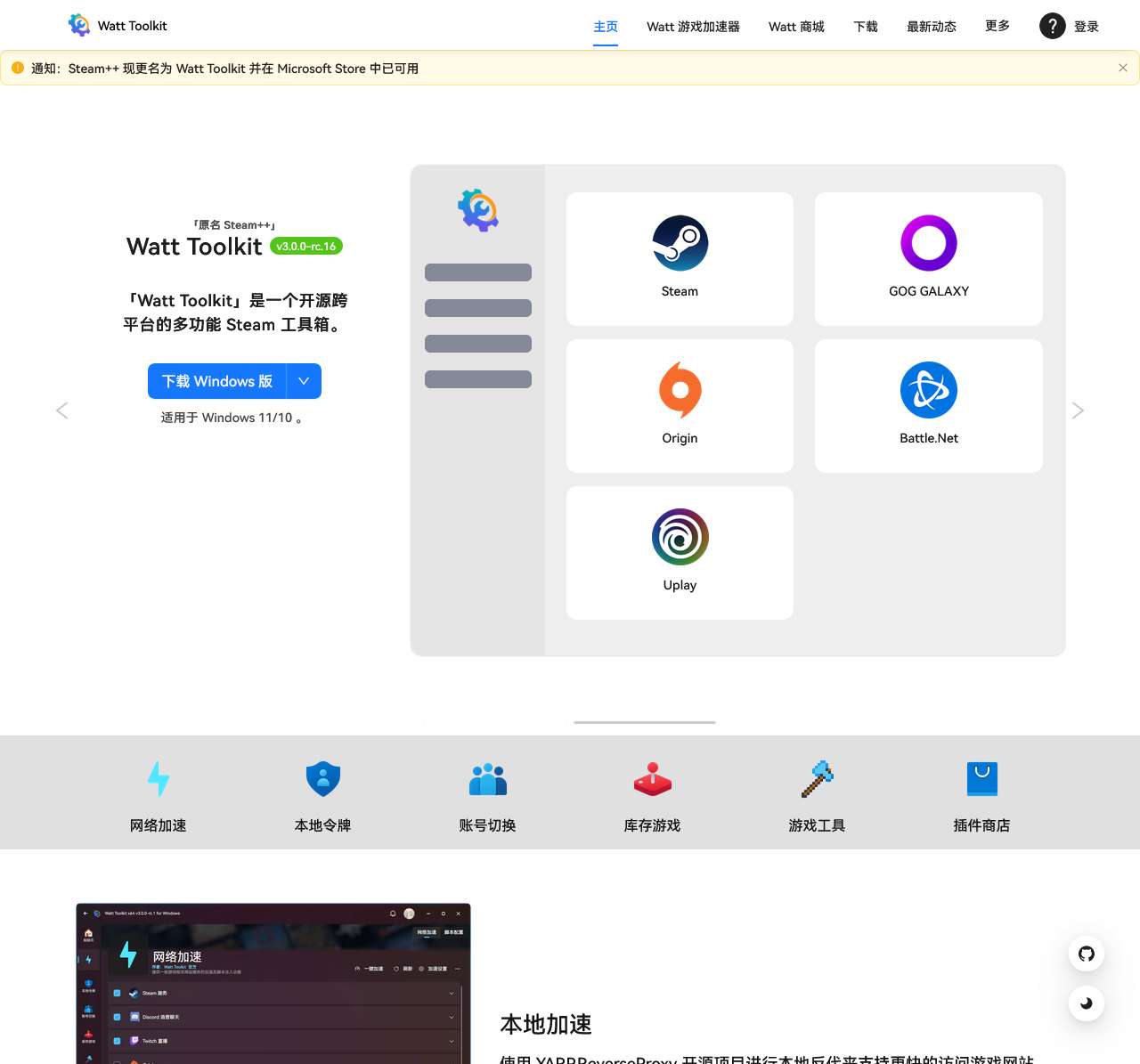
Task: Click the network acceleration lightning icon
Action: coord(159,779)
